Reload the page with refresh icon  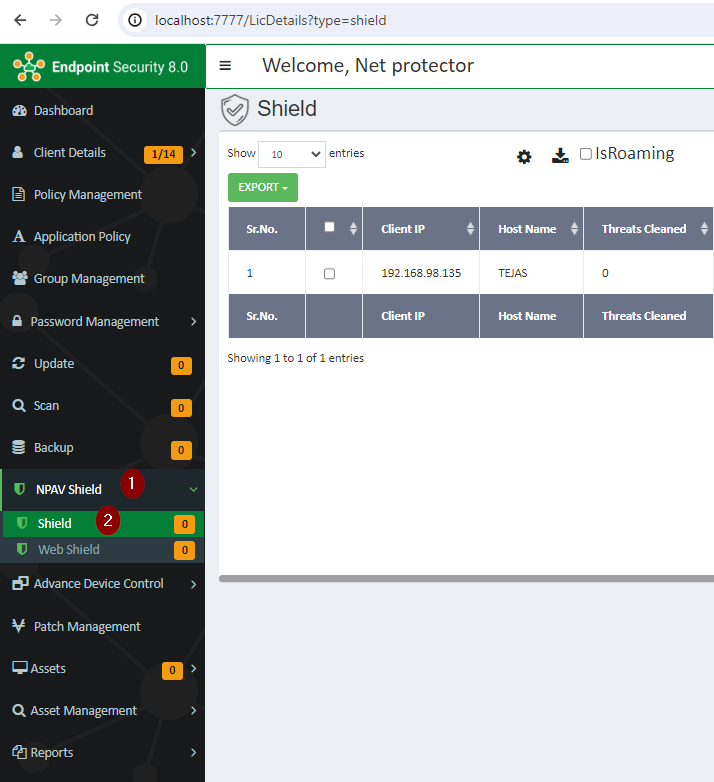[x=92, y=20]
